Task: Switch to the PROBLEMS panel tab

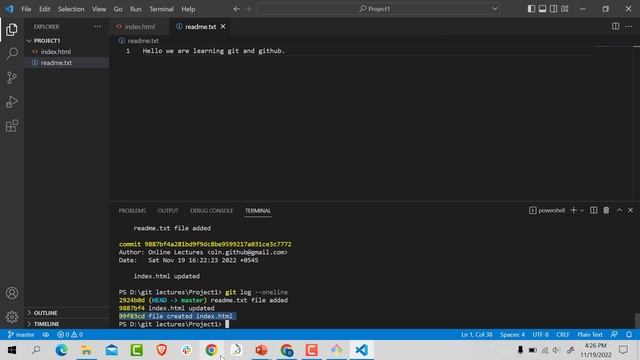Action: (132, 211)
